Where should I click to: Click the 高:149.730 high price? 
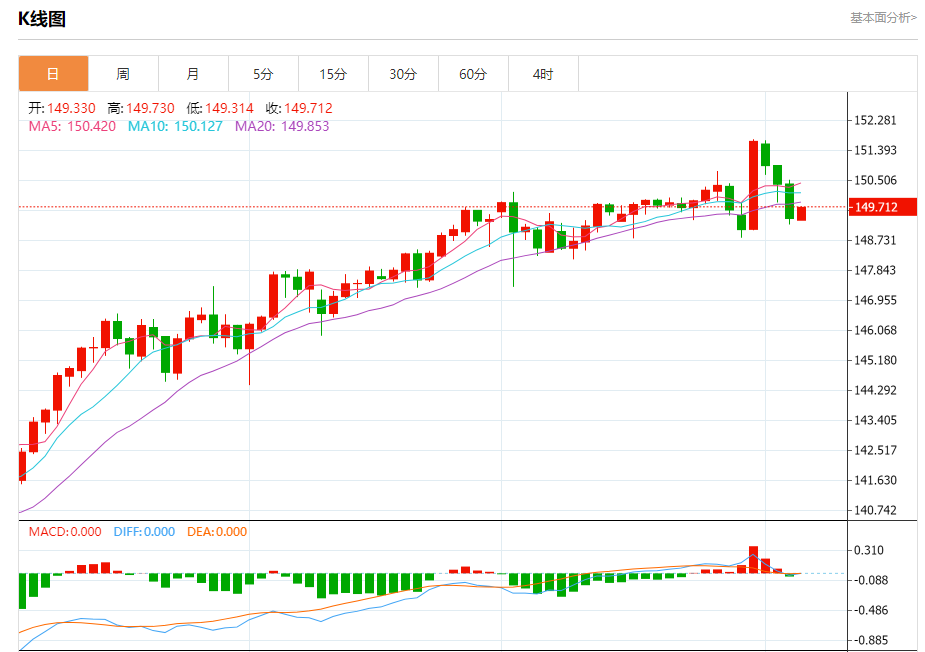click(141, 108)
